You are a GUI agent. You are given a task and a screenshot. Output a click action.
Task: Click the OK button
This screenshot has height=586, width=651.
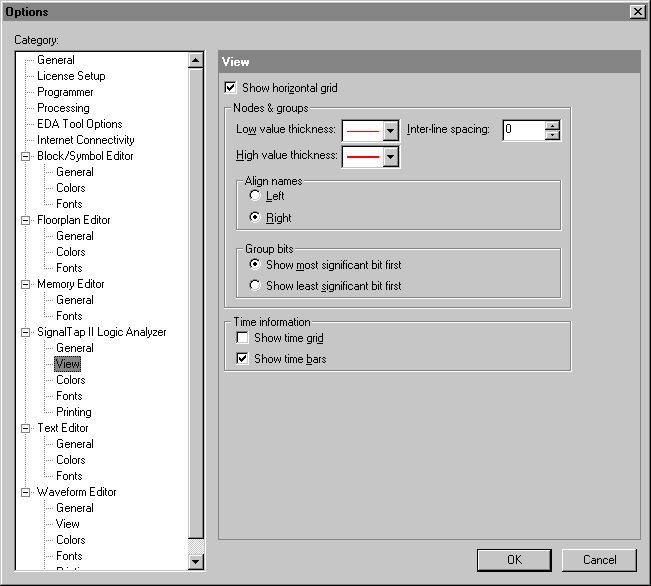[514, 560]
